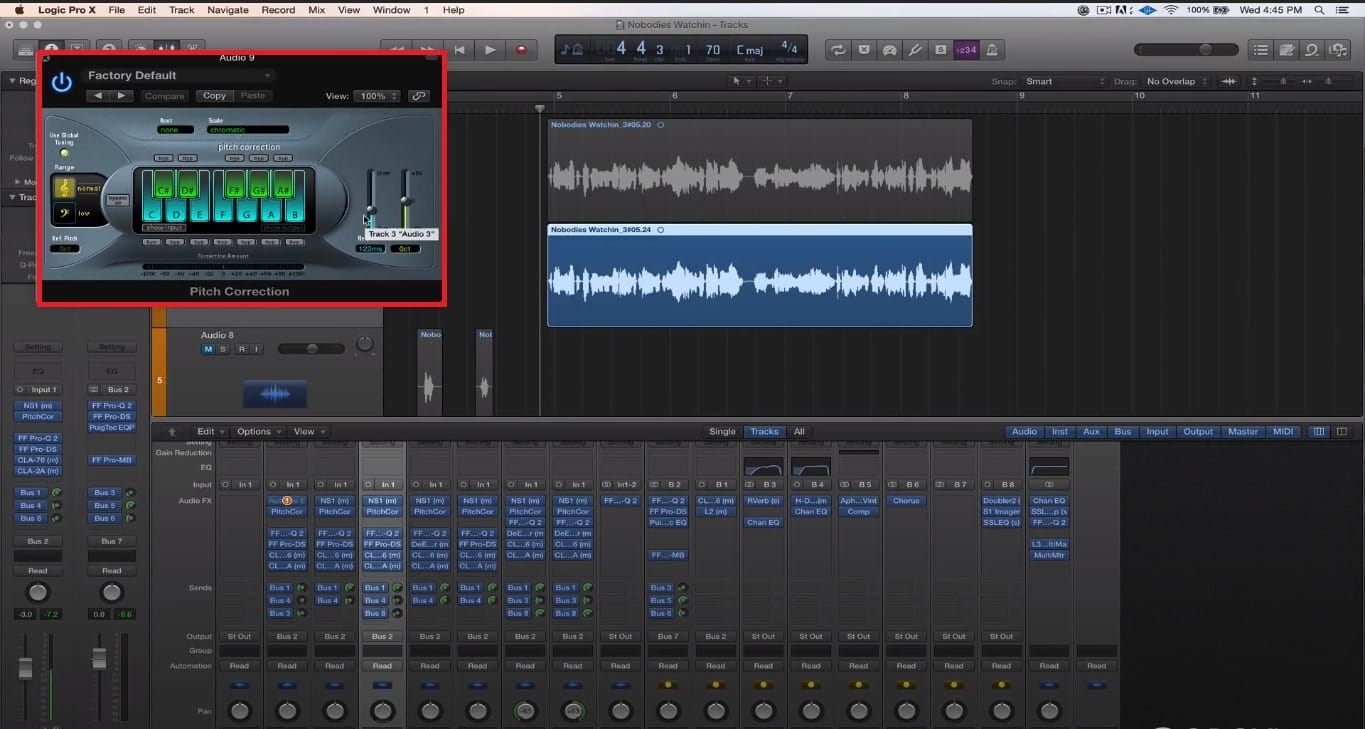The width and height of the screenshot is (1365, 729).
Task: Open the Snap Smart dropdown
Action: tap(1062, 81)
